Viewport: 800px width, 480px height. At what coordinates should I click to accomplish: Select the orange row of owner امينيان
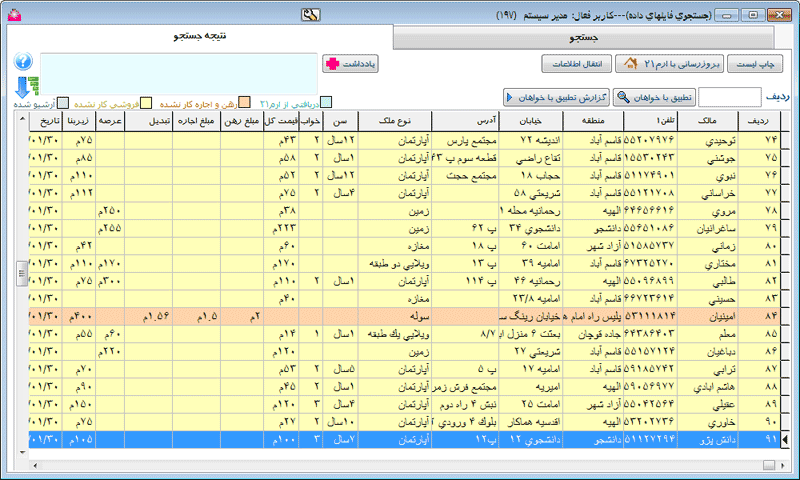pyautogui.click(x=405, y=316)
